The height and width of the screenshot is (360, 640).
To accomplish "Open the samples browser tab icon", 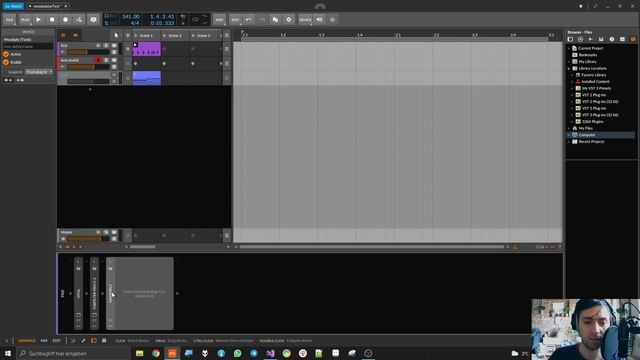I will pos(591,39).
